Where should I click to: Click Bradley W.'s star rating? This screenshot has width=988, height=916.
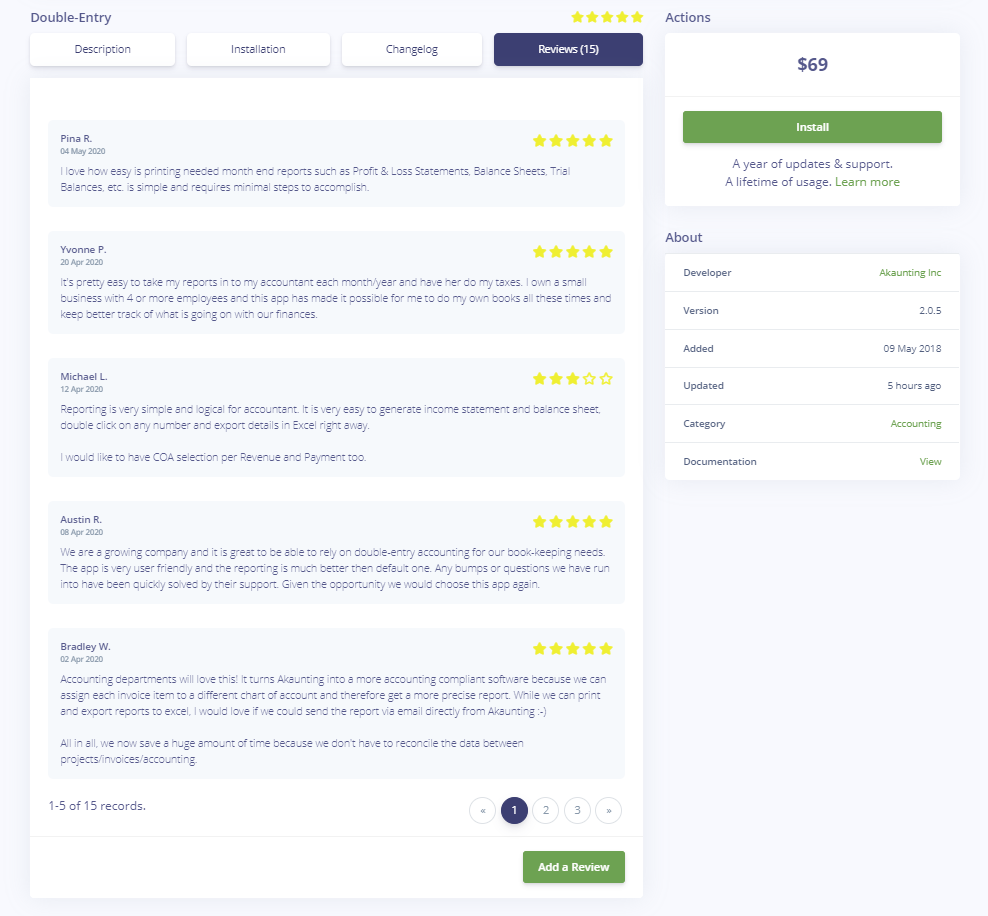(572, 648)
